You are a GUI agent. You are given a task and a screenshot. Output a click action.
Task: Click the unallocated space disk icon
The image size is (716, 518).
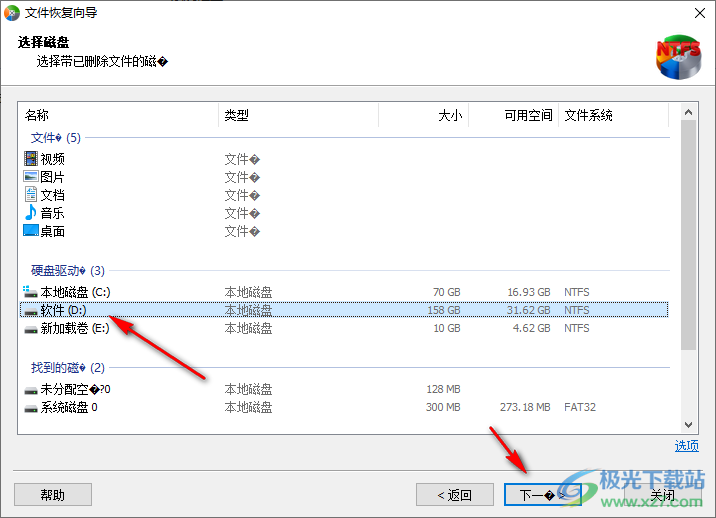31,390
